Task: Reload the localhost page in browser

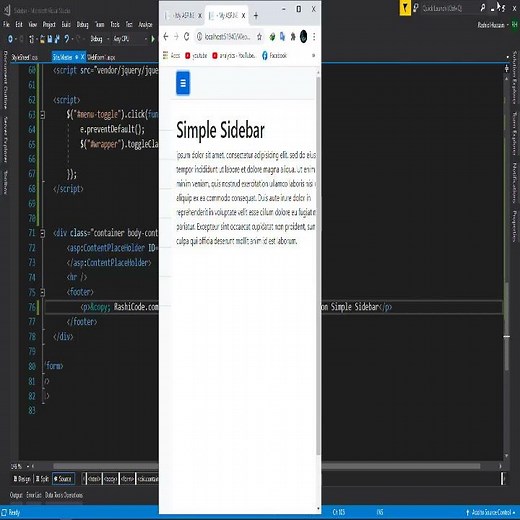Action: tap(187, 37)
